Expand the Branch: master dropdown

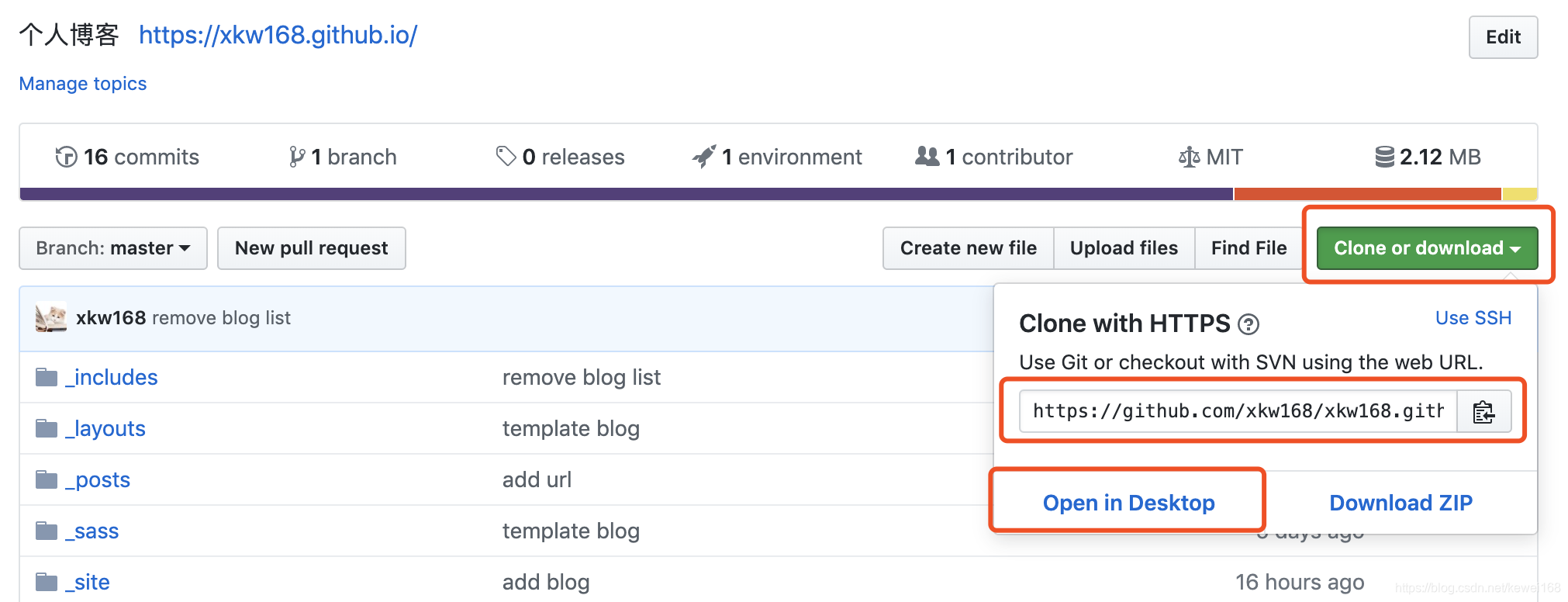tap(113, 248)
